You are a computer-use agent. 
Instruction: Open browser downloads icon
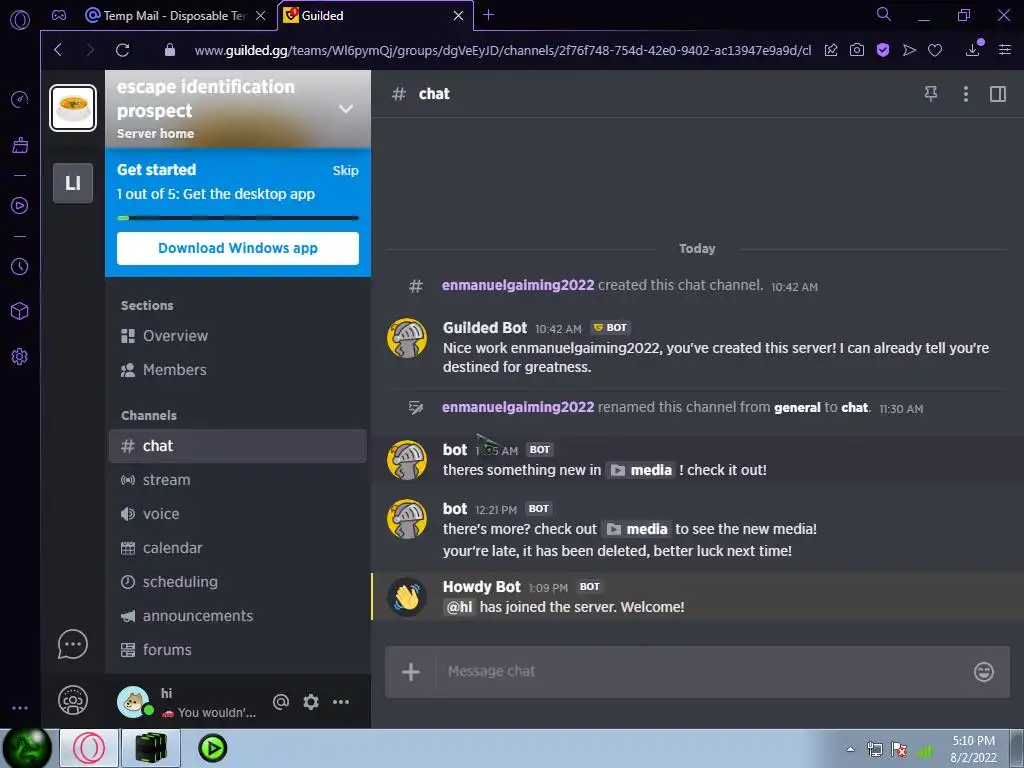[973, 50]
